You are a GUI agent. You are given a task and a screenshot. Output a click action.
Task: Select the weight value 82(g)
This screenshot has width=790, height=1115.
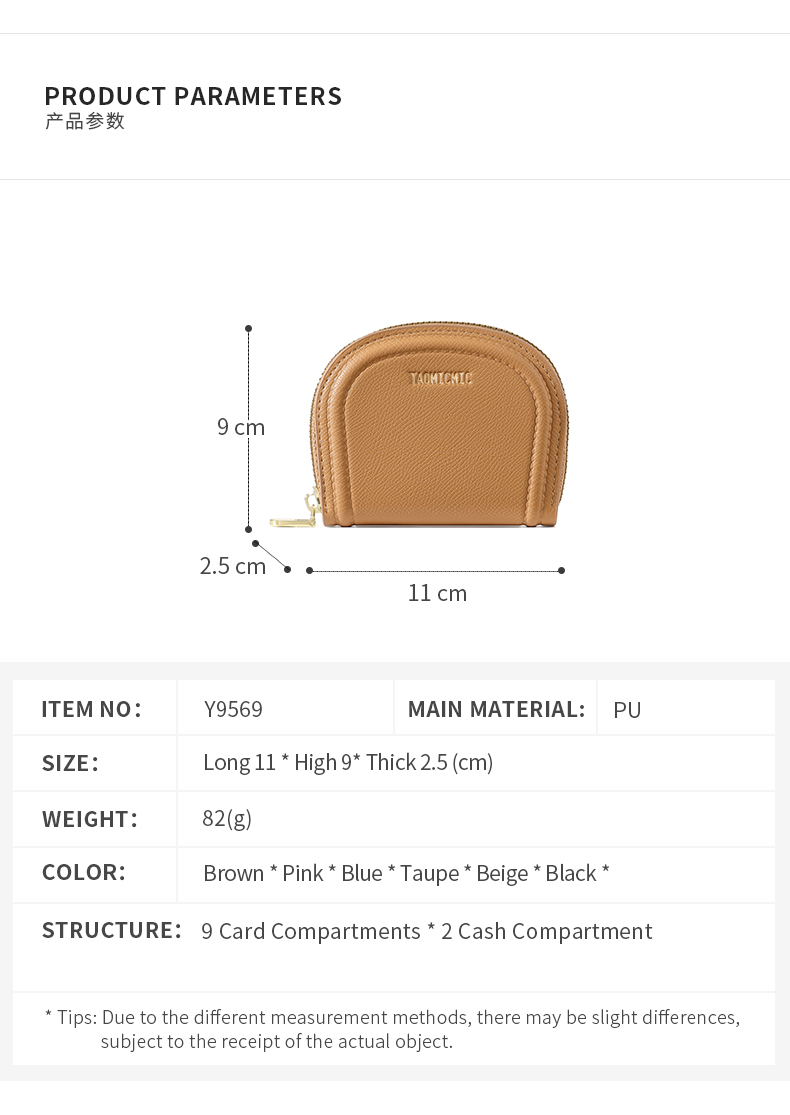[227, 819]
